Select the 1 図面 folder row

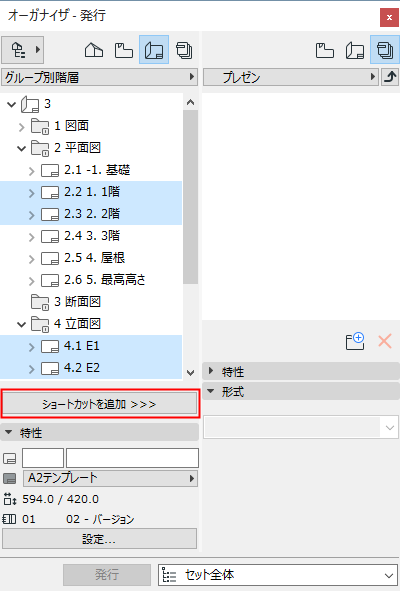point(91,126)
